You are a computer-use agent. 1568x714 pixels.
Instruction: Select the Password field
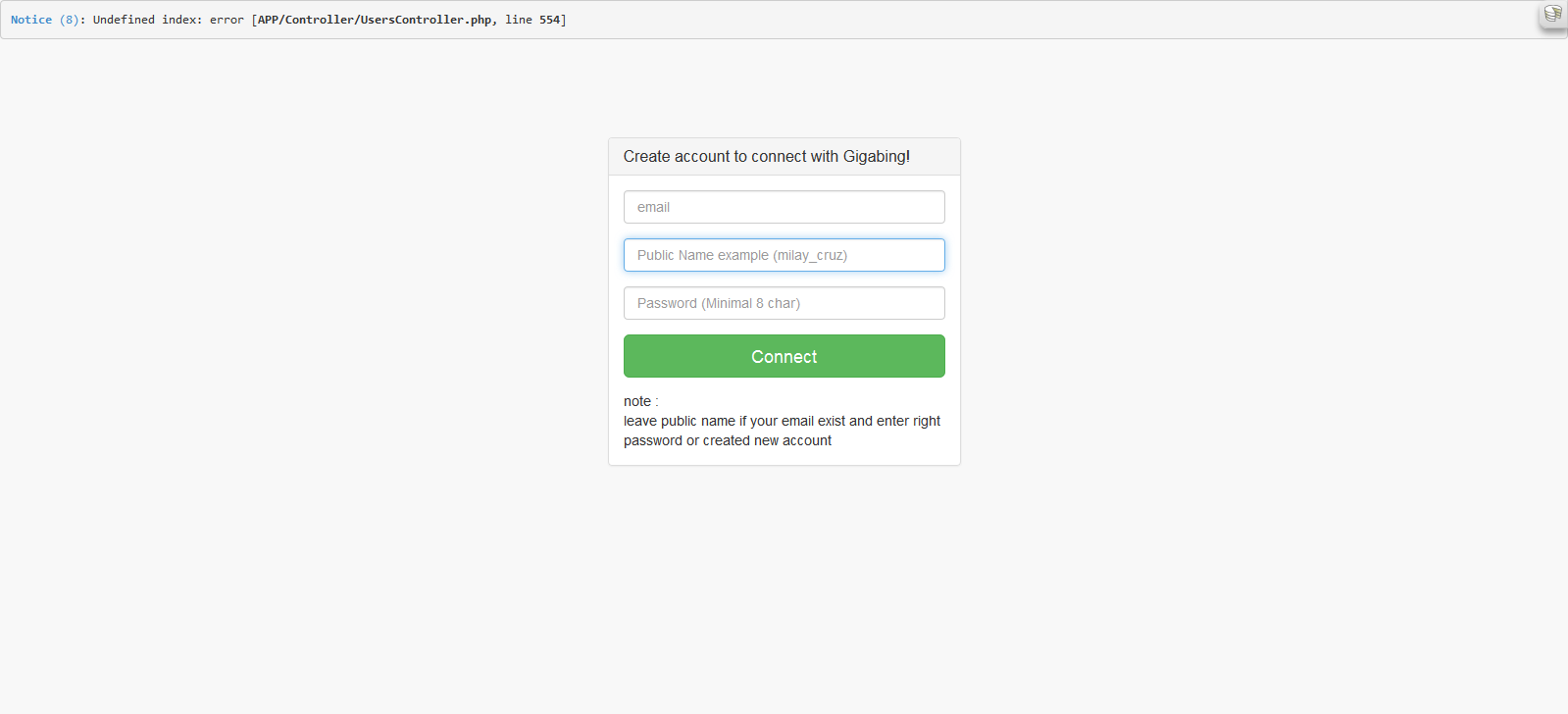784,303
